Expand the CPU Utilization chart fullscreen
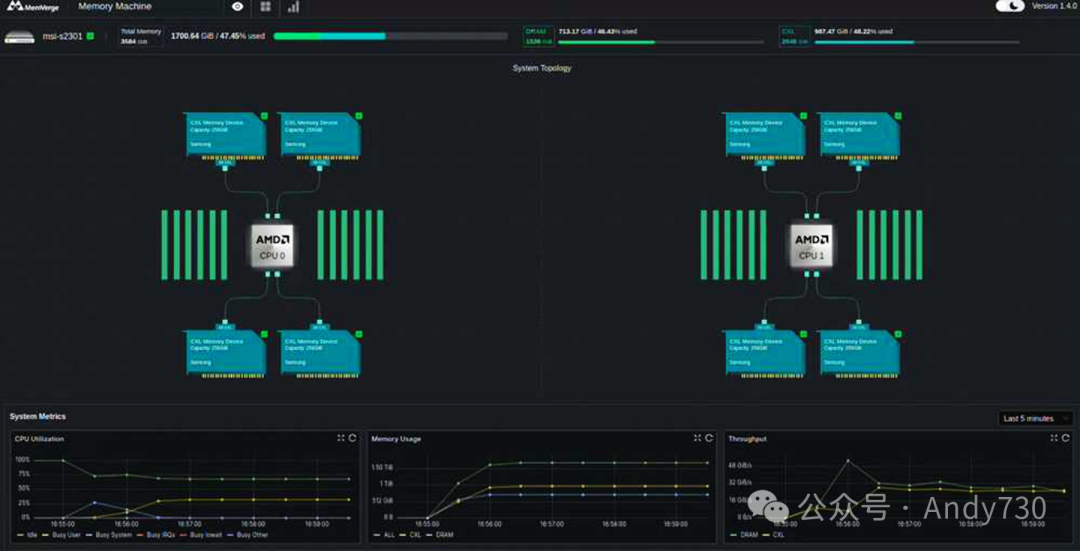 click(341, 438)
